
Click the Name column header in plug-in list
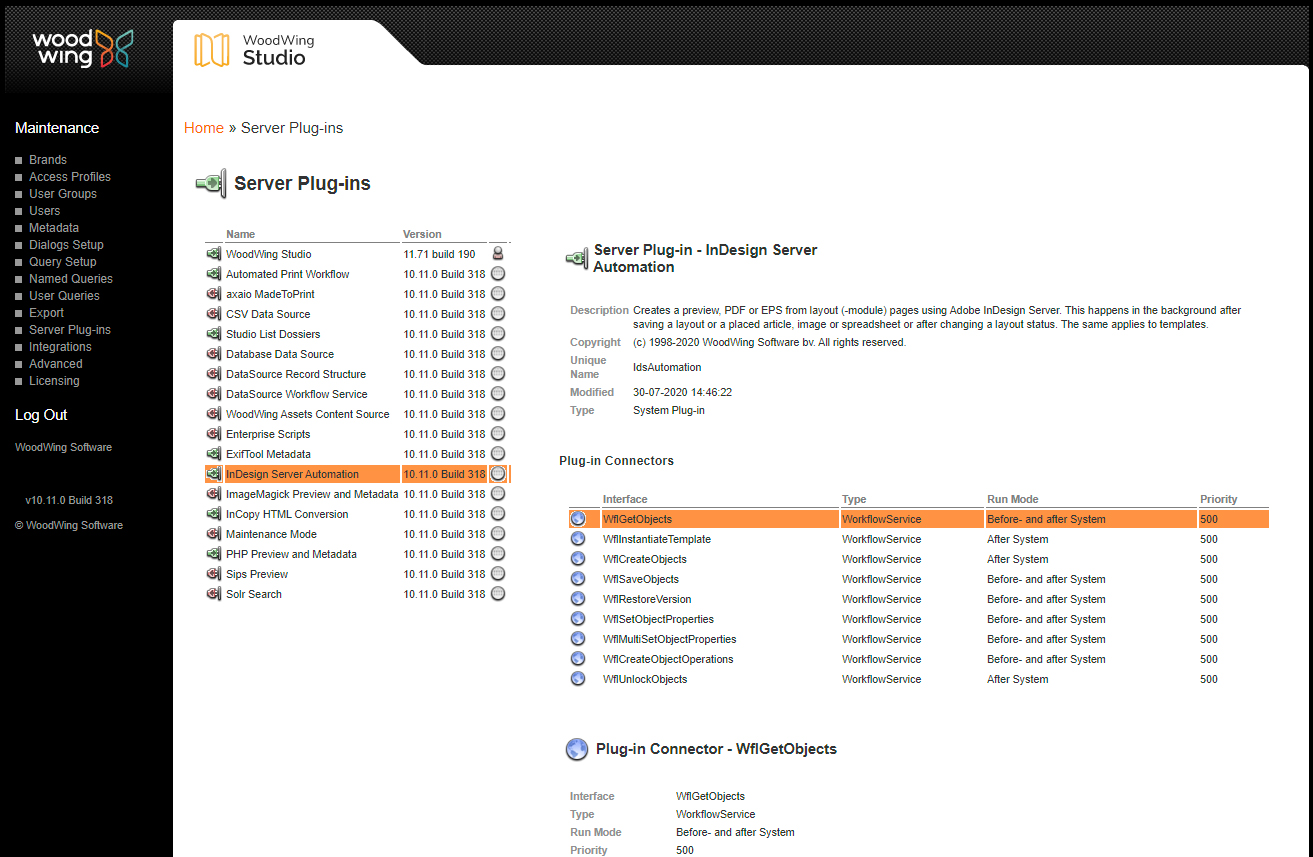240,234
